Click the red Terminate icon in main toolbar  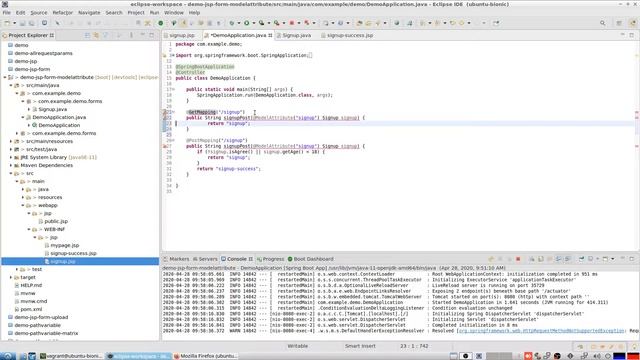(x=292, y=23)
